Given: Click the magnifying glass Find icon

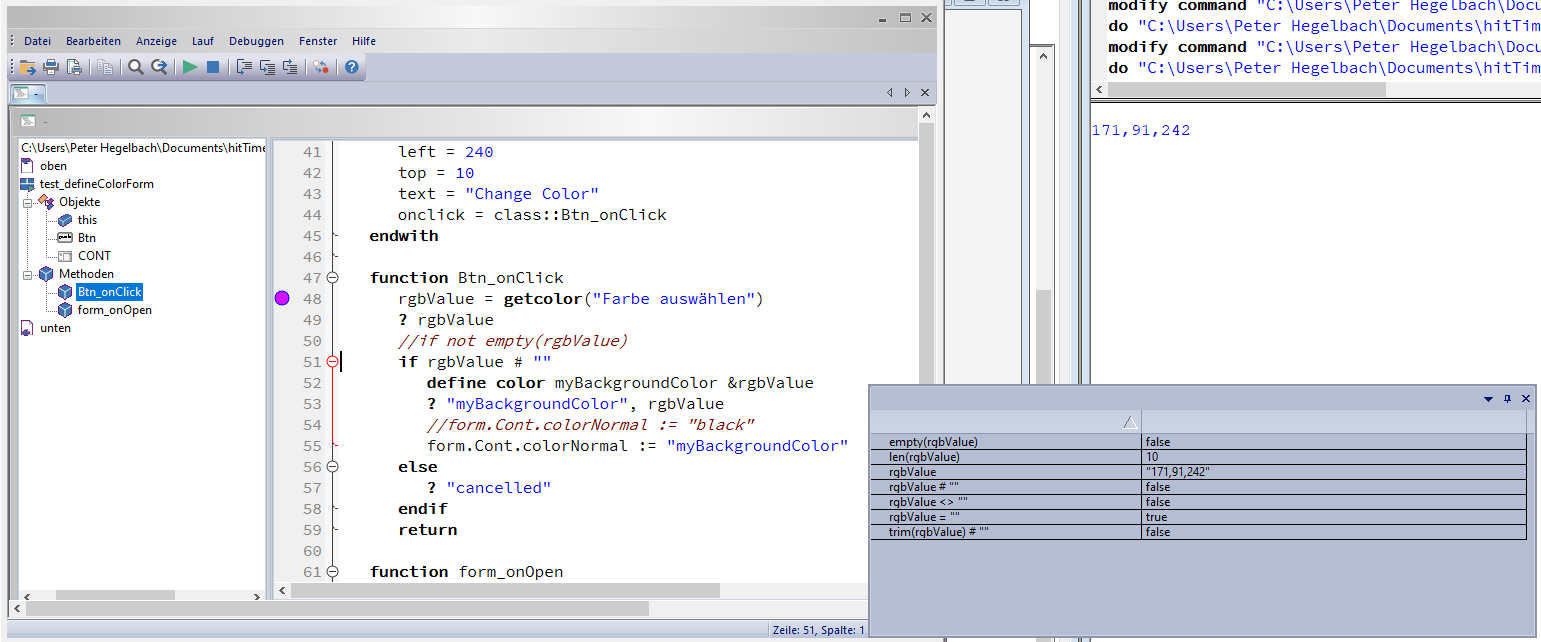Looking at the screenshot, I should tap(135, 67).
